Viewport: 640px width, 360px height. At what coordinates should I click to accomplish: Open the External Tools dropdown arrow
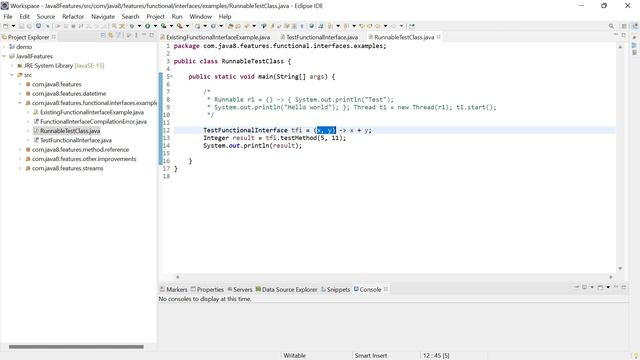click(x=187, y=26)
